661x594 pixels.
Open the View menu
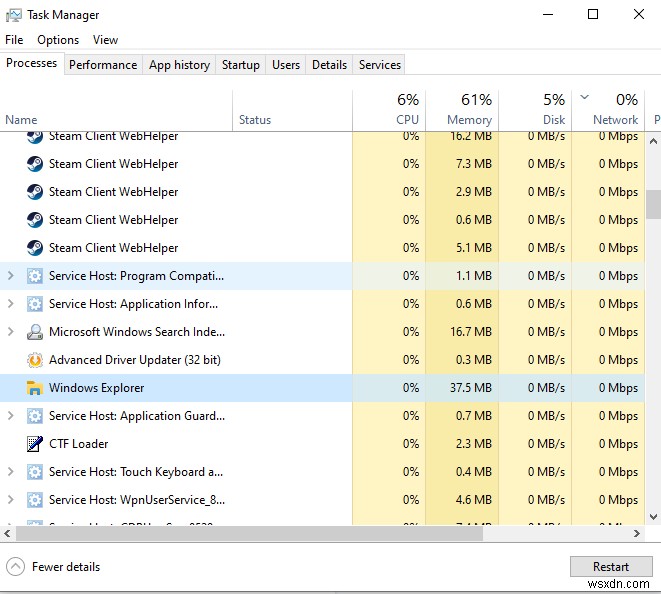pos(105,40)
